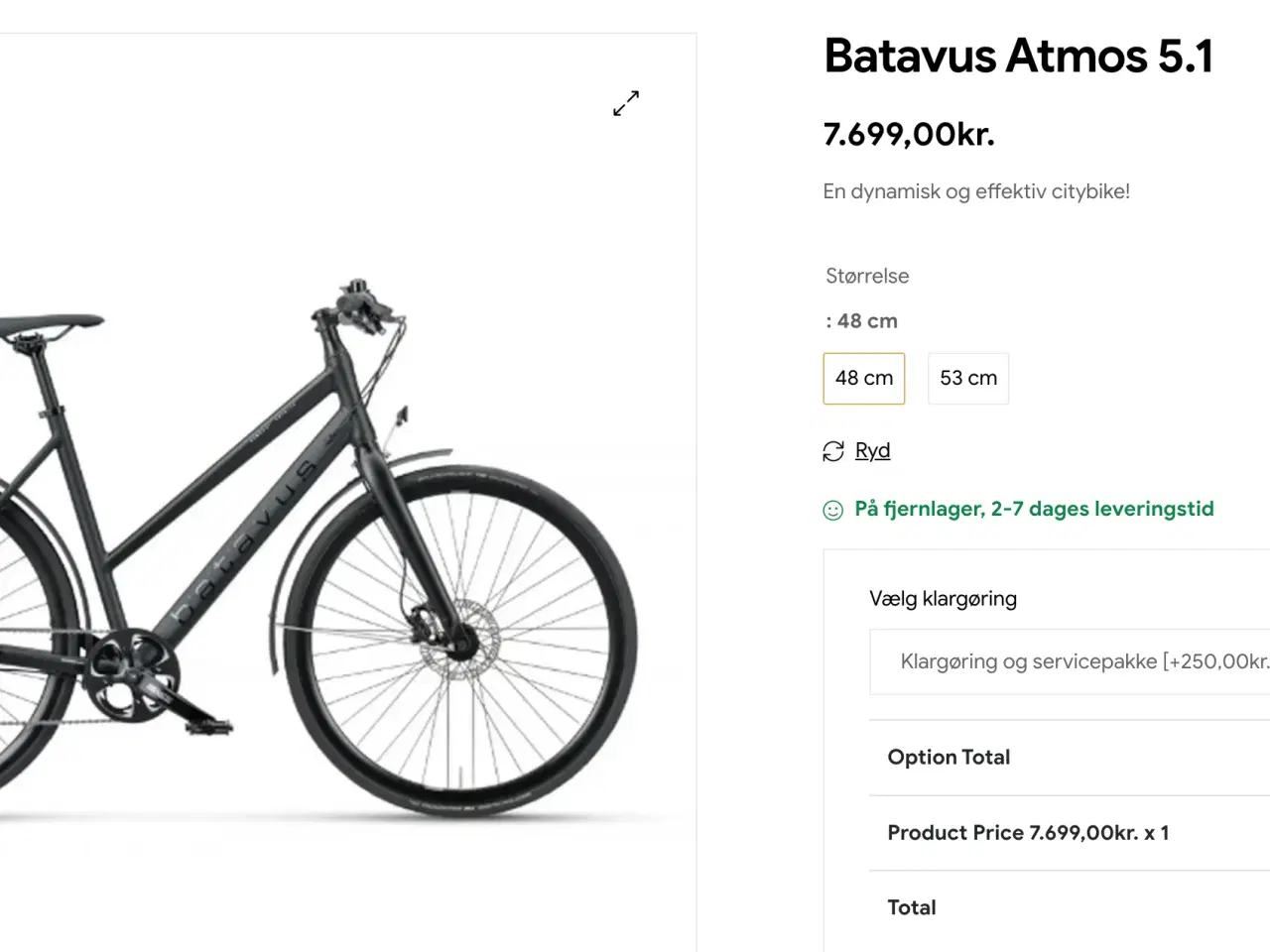Click the Størrelse label

pyautogui.click(x=867, y=277)
